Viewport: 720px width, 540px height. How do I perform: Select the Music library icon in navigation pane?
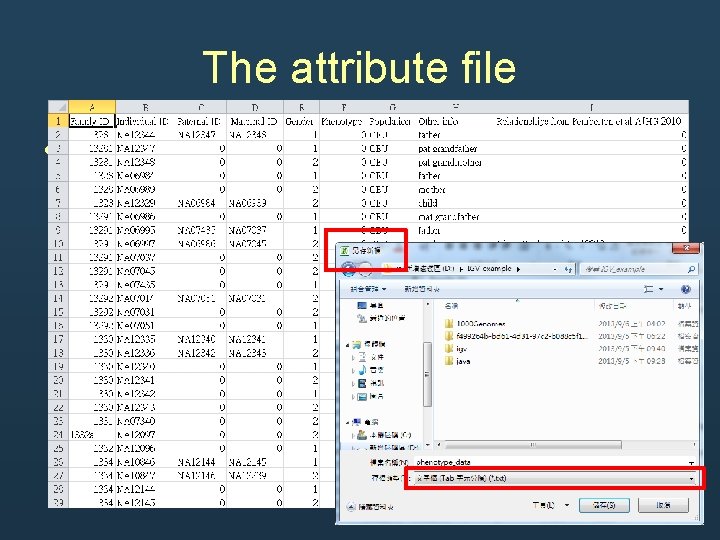(362, 370)
